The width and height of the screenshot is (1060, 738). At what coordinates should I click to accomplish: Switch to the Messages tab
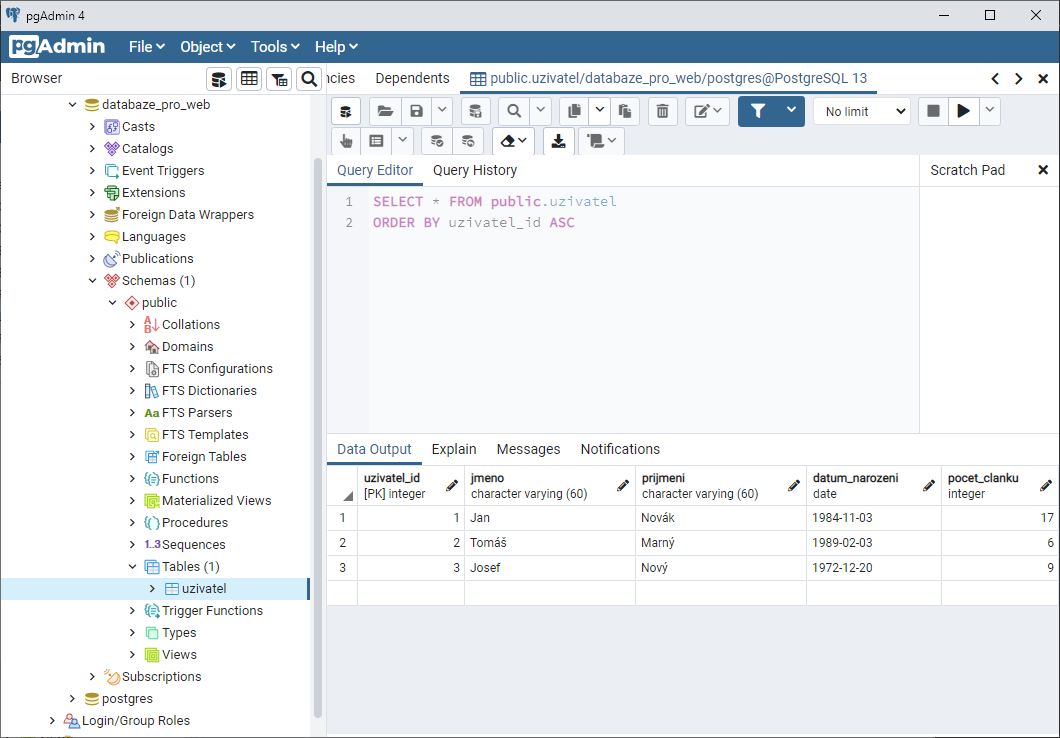528,449
